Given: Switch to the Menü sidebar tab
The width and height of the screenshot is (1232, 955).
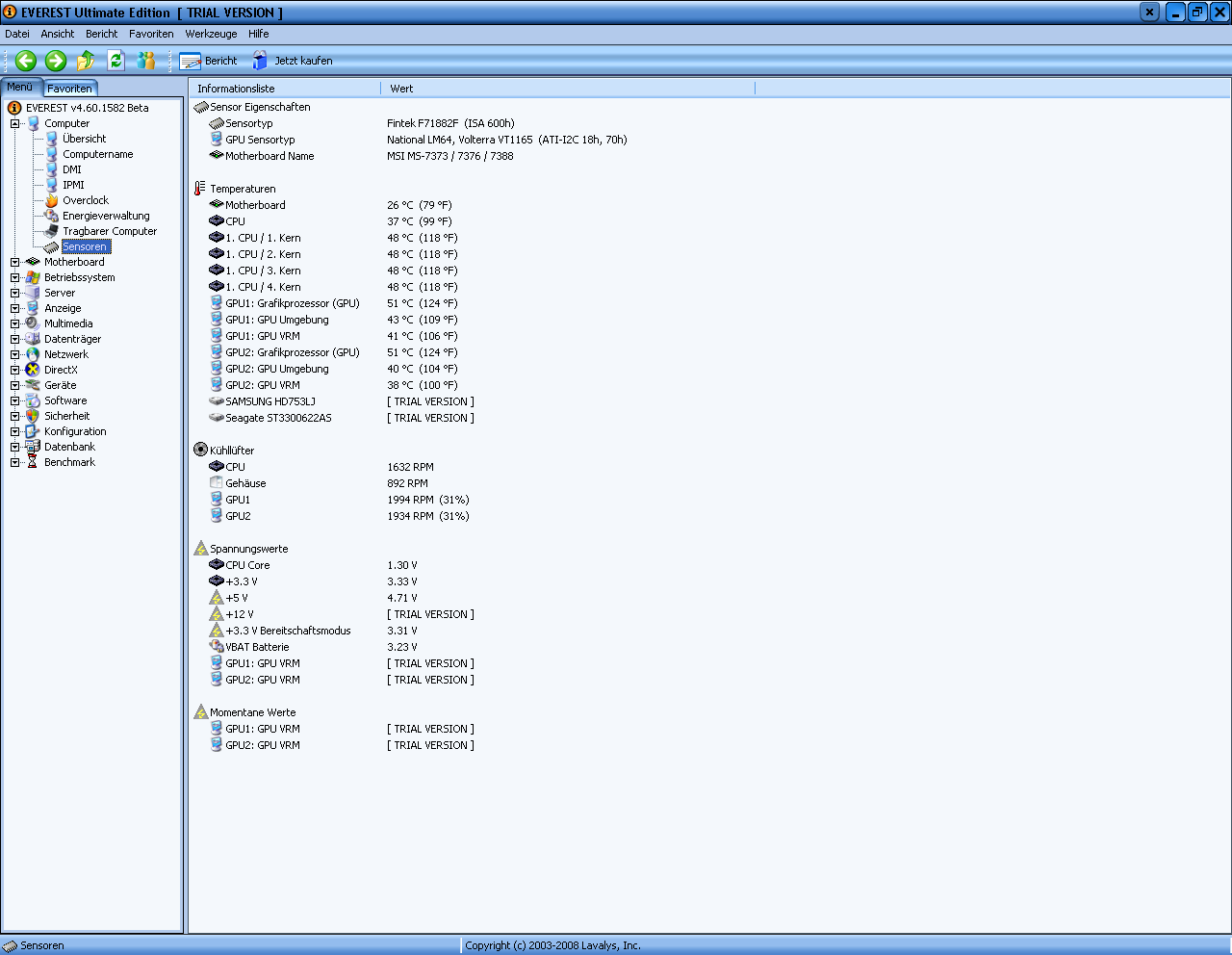Looking at the screenshot, I should 21,87.
